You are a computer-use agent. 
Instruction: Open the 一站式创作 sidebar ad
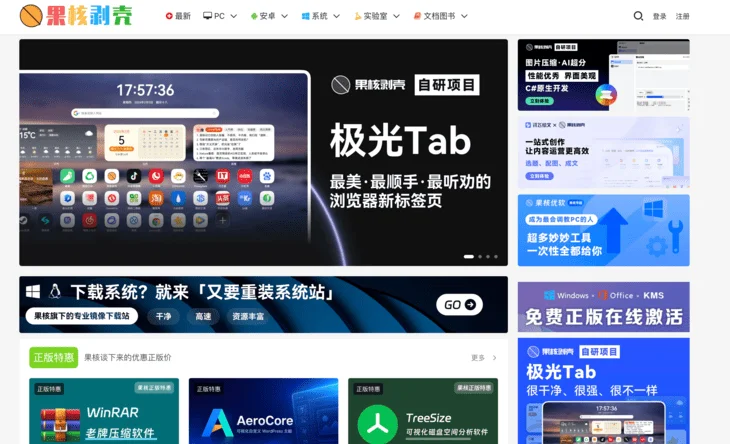[603, 152]
